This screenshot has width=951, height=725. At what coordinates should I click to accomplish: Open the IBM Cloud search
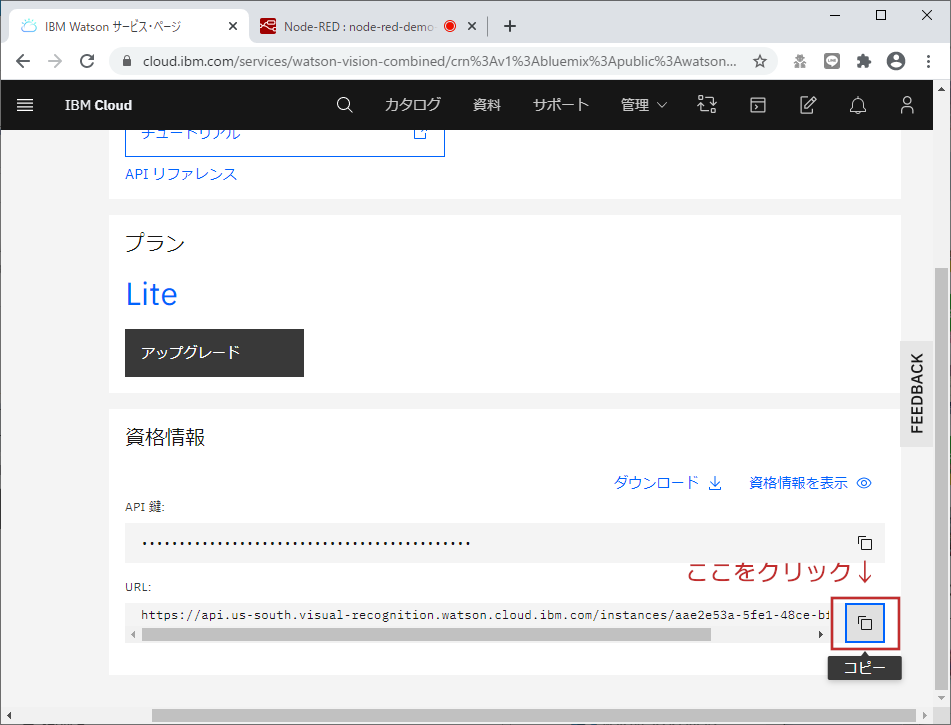(344, 105)
